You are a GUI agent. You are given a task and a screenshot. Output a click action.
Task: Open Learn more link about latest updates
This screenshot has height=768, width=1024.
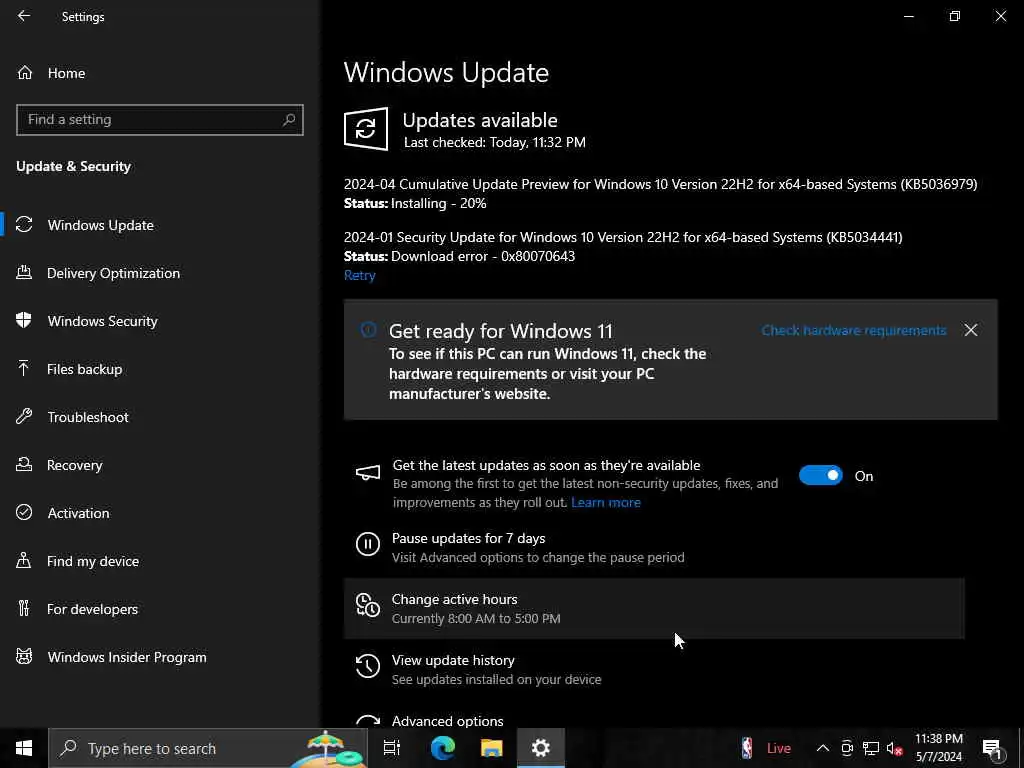point(605,503)
